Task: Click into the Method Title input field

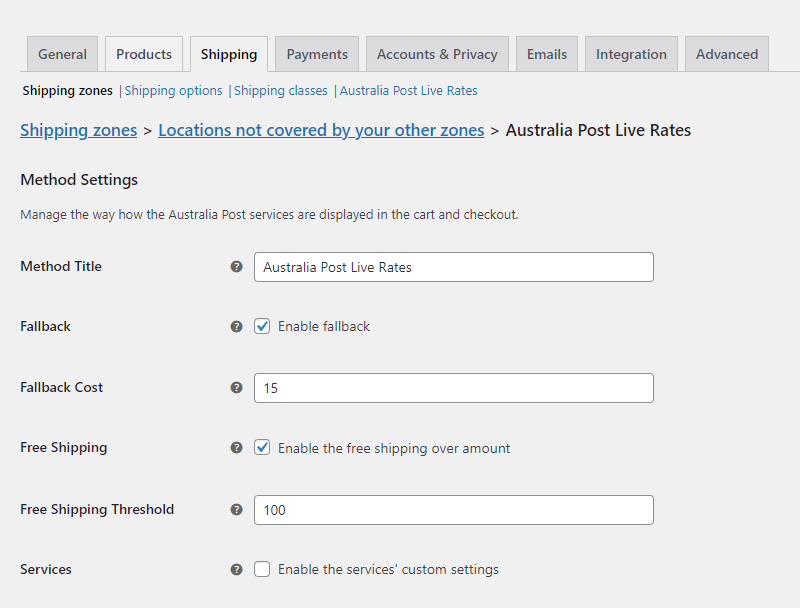Action: coord(454,267)
